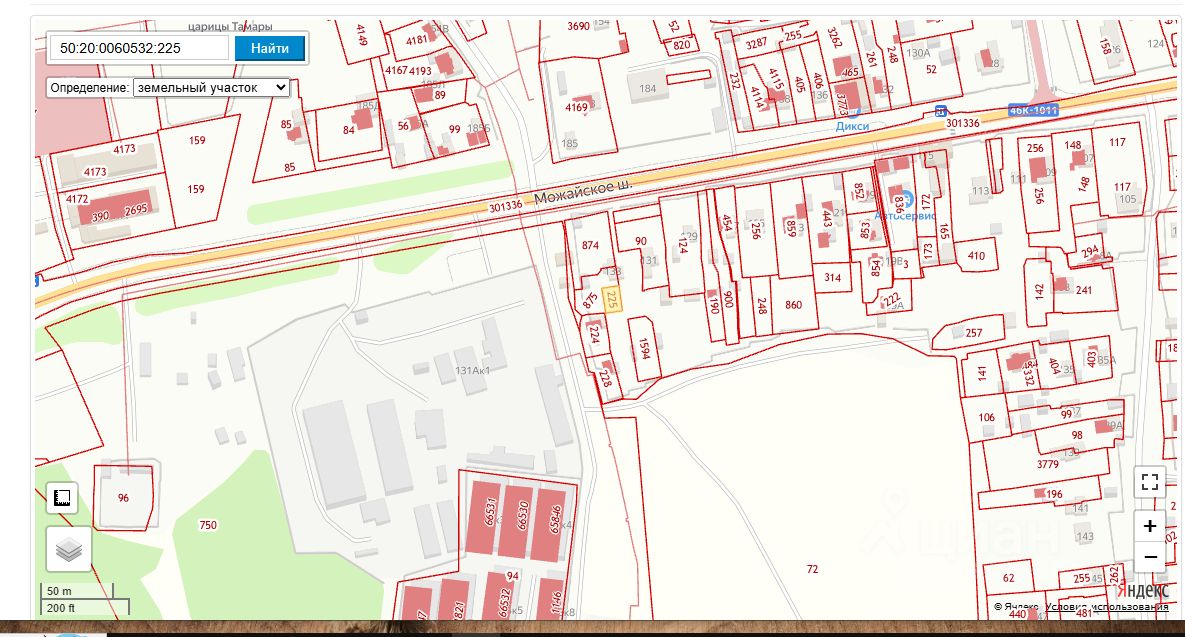This screenshot has height=637, width=1185.
Task: Select highlighted yellow parcel 225
Action: [x=613, y=299]
